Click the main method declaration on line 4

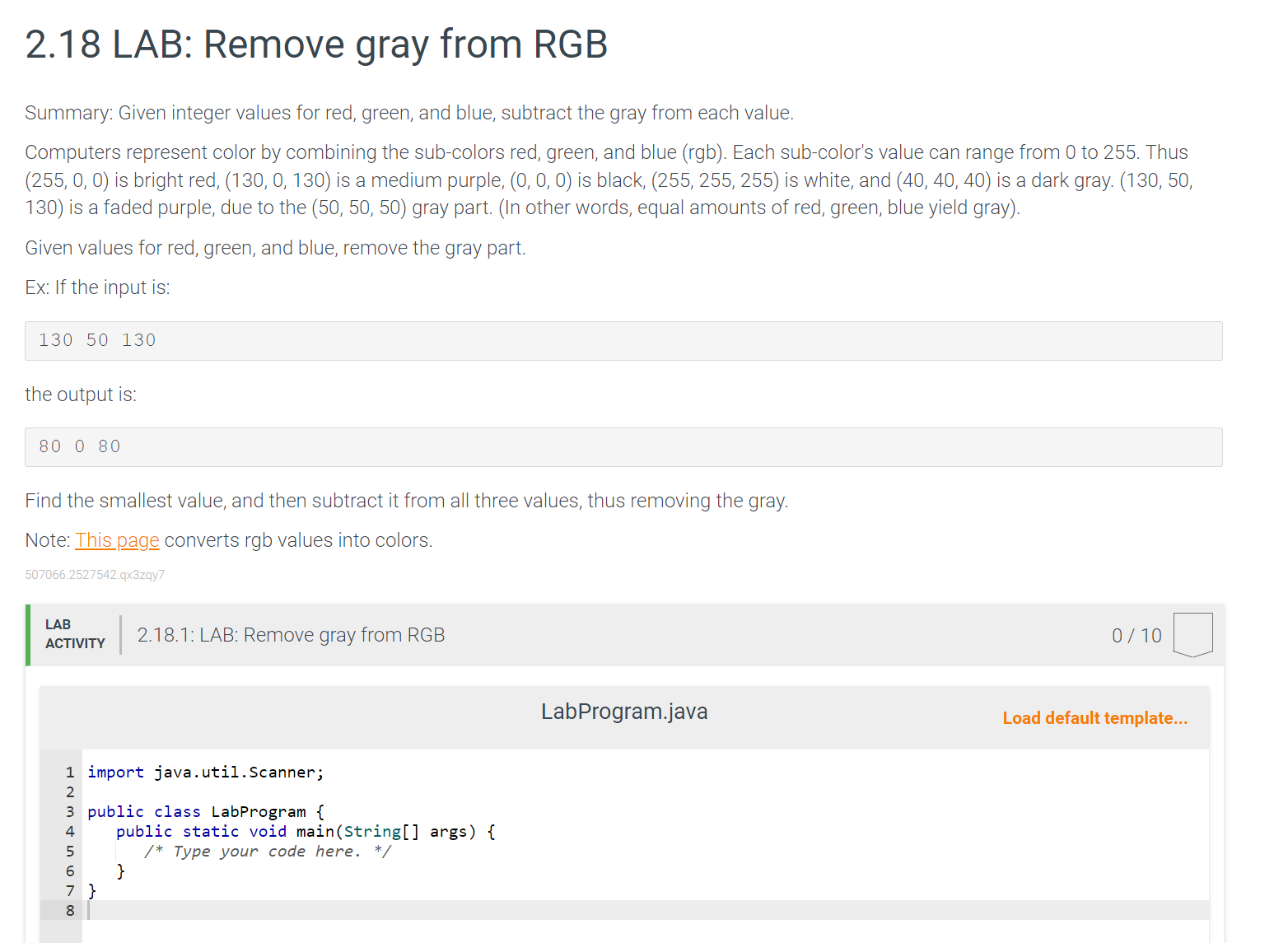[x=305, y=831]
